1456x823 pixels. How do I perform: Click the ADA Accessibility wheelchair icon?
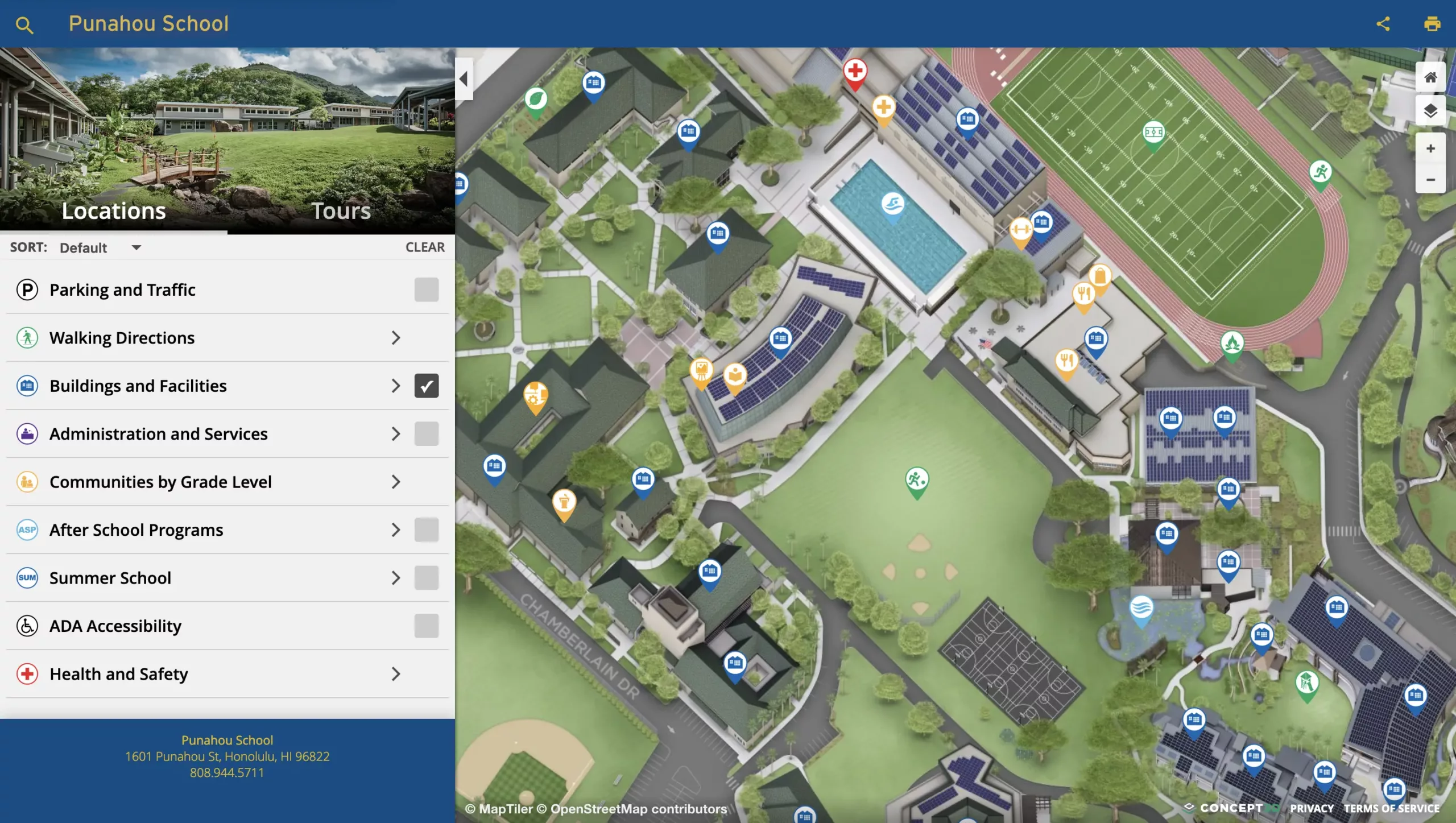[27, 626]
